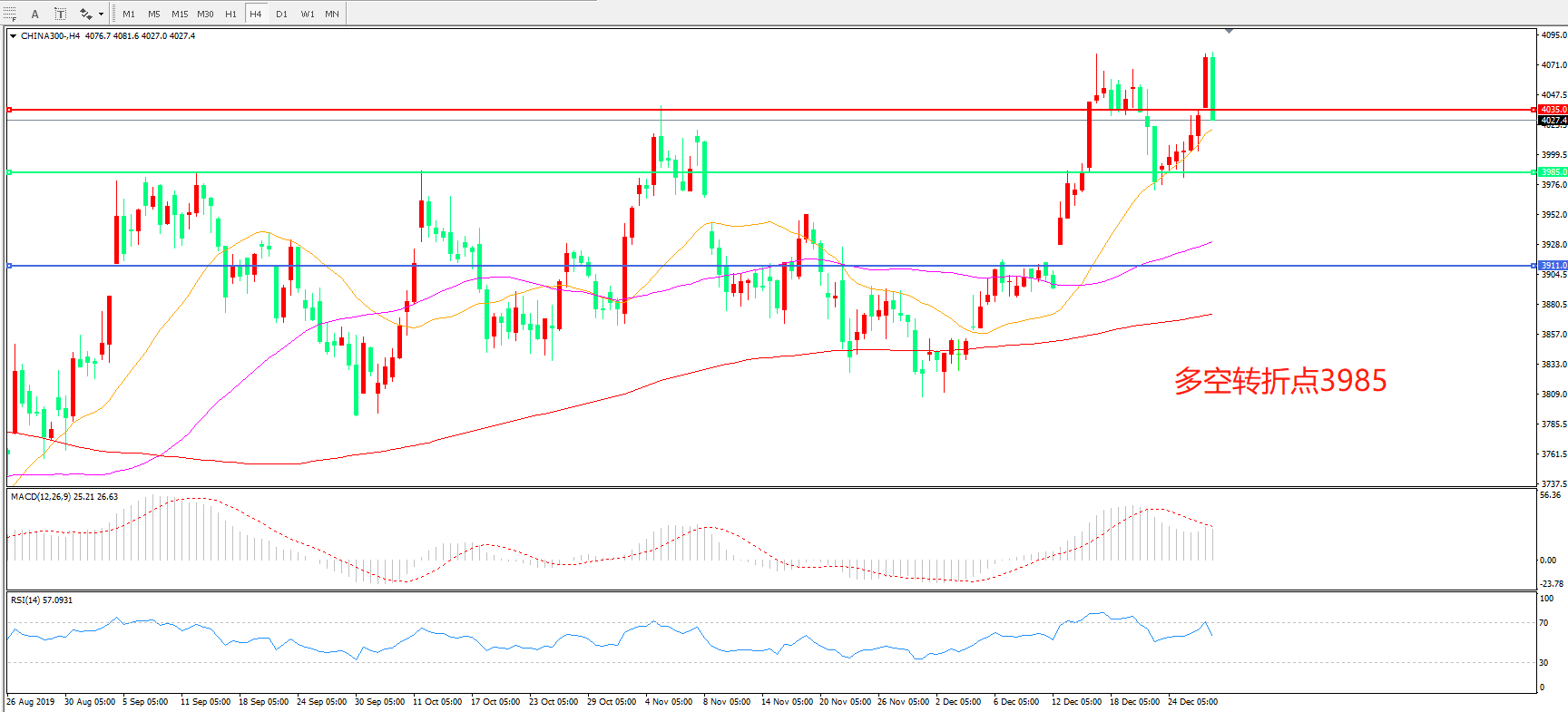
Task: Select the Arrows objects tool
Action: pyautogui.click(x=85, y=14)
